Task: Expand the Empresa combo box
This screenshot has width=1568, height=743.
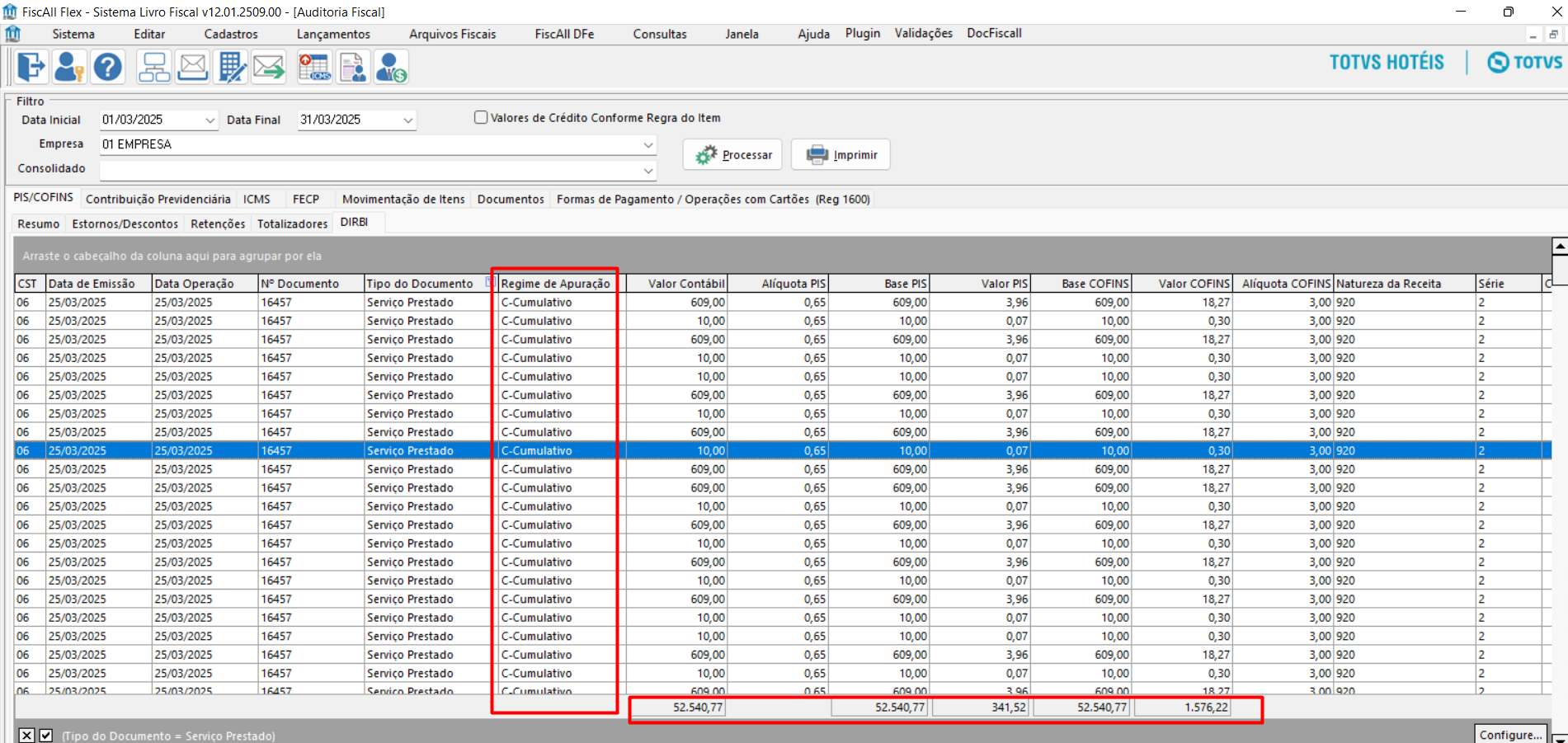Action: click(647, 145)
